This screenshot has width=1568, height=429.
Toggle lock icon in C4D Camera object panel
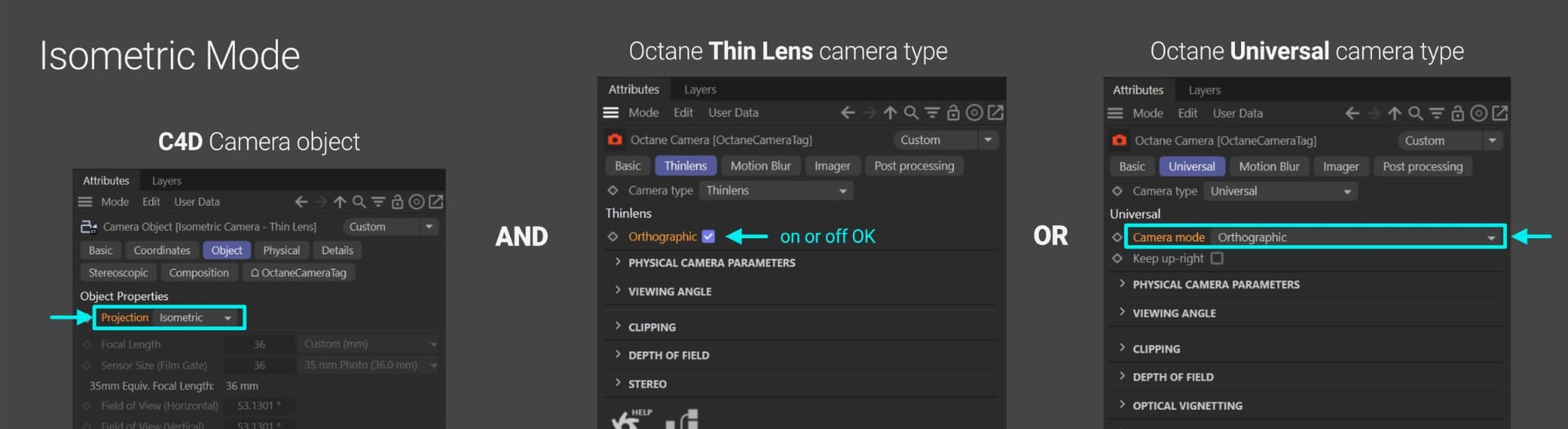point(397,202)
